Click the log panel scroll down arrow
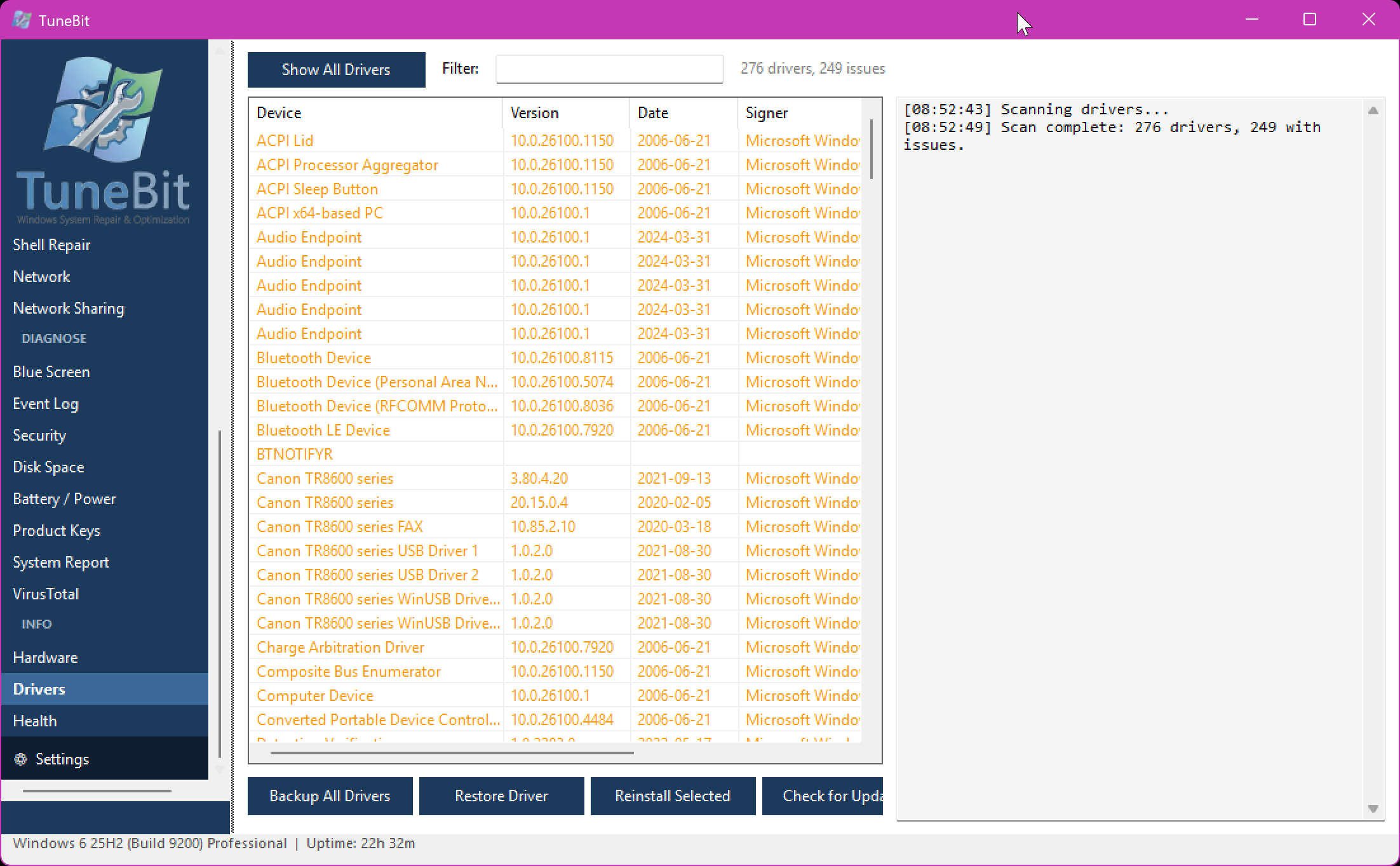1400x866 pixels. click(x=1373, y=808)
